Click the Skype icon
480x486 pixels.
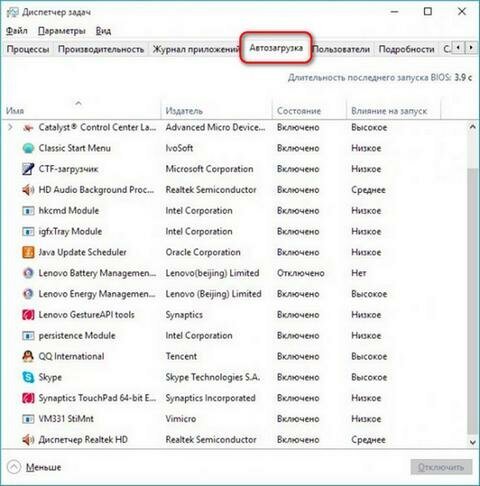point(28,377)
